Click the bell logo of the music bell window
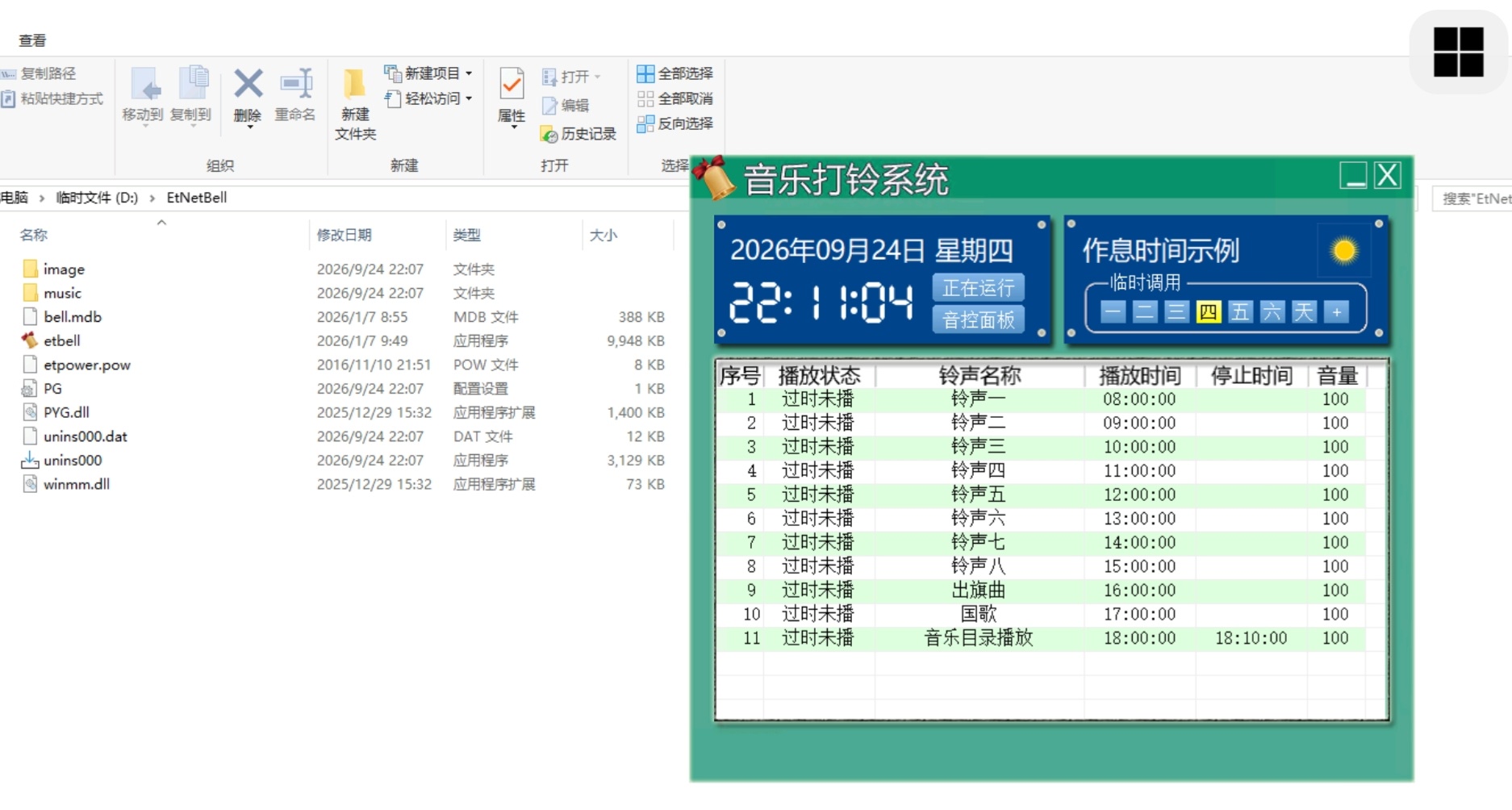Viewport: 1512px width, 810px height. pos(715,177)
